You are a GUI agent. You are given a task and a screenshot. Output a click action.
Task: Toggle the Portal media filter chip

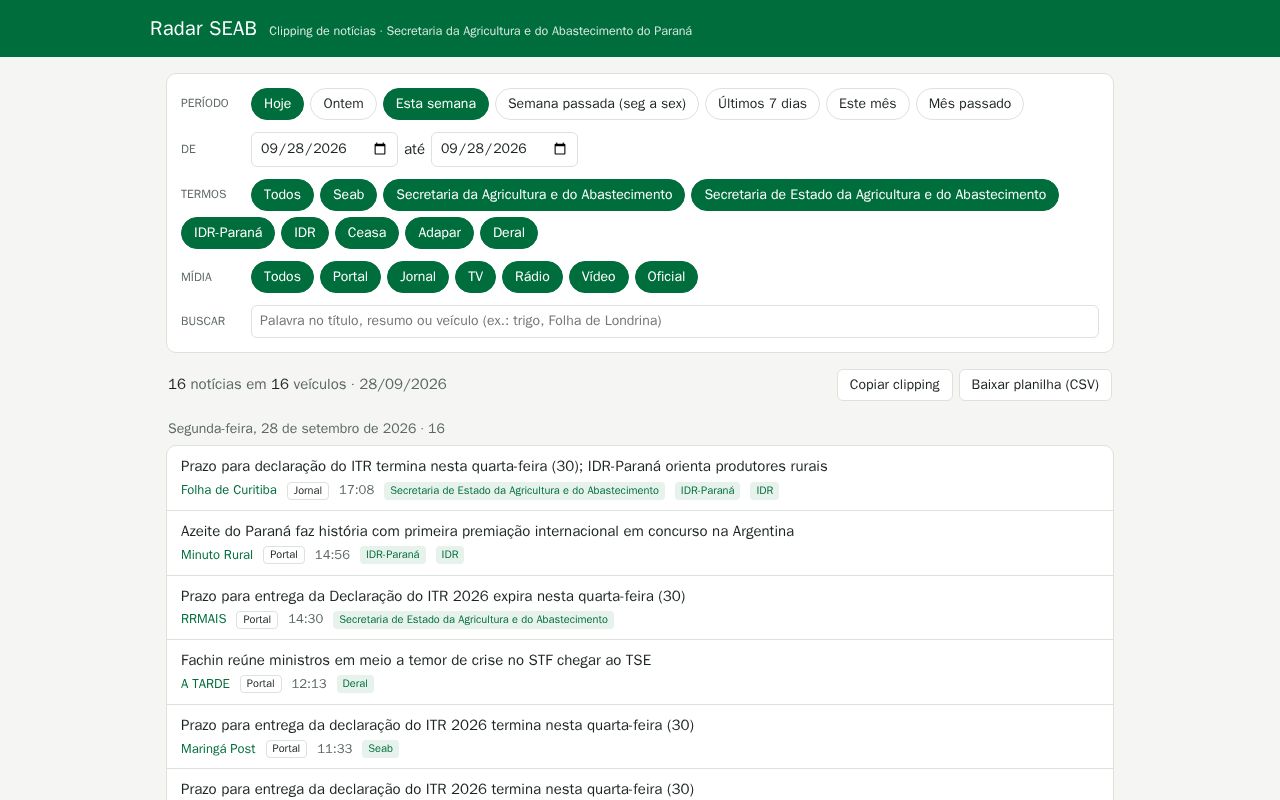point(350,277)
